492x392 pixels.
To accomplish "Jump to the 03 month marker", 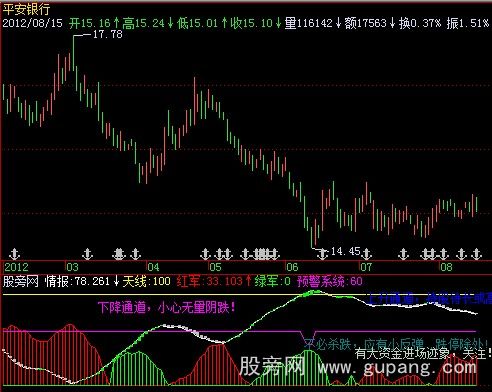I will [x=72, y=267].
